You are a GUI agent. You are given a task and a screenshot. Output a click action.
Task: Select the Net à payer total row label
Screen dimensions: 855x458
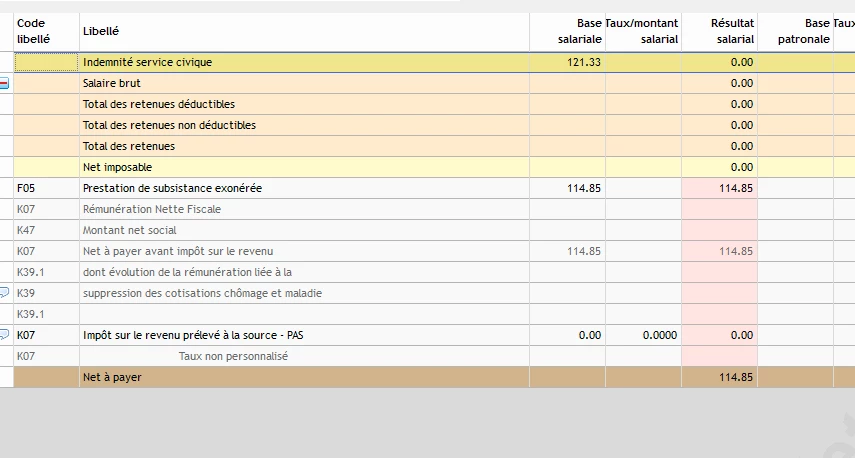[x=112, y=377]
